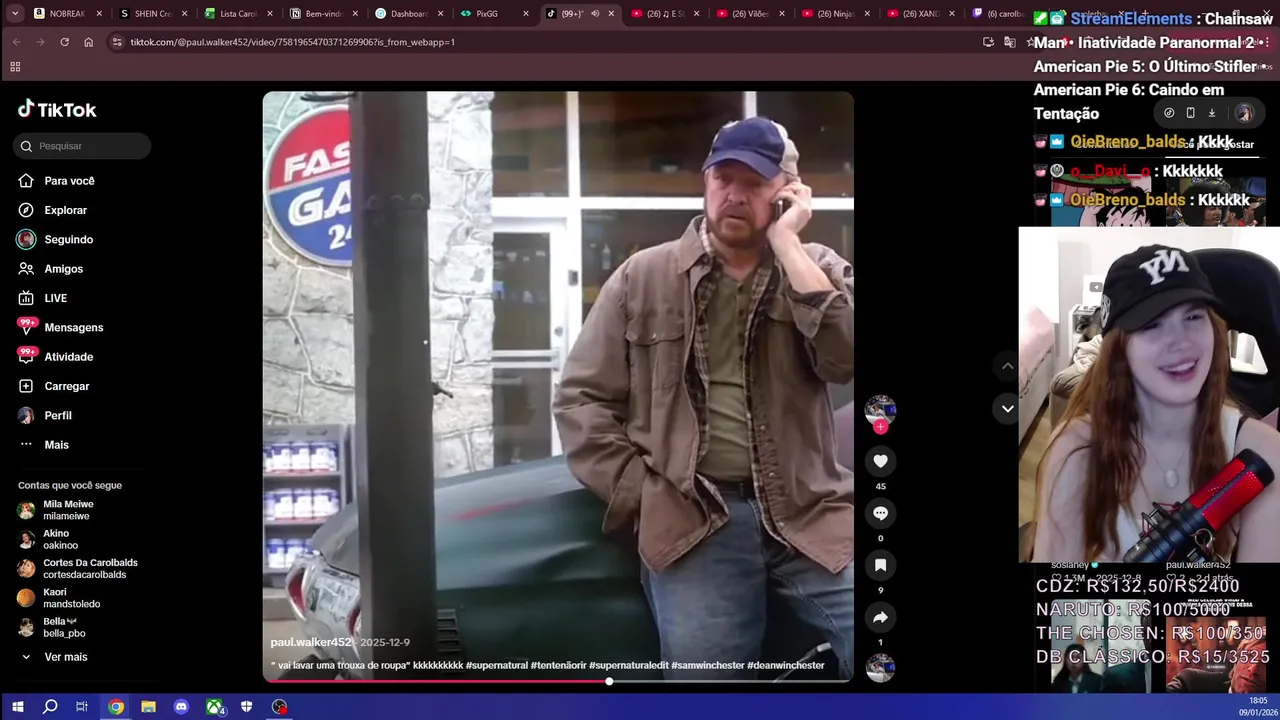Image resolution: width=1280 pixels, height=720 pixels.
Task: Open the Perfil page
Action: pos(44,416)
